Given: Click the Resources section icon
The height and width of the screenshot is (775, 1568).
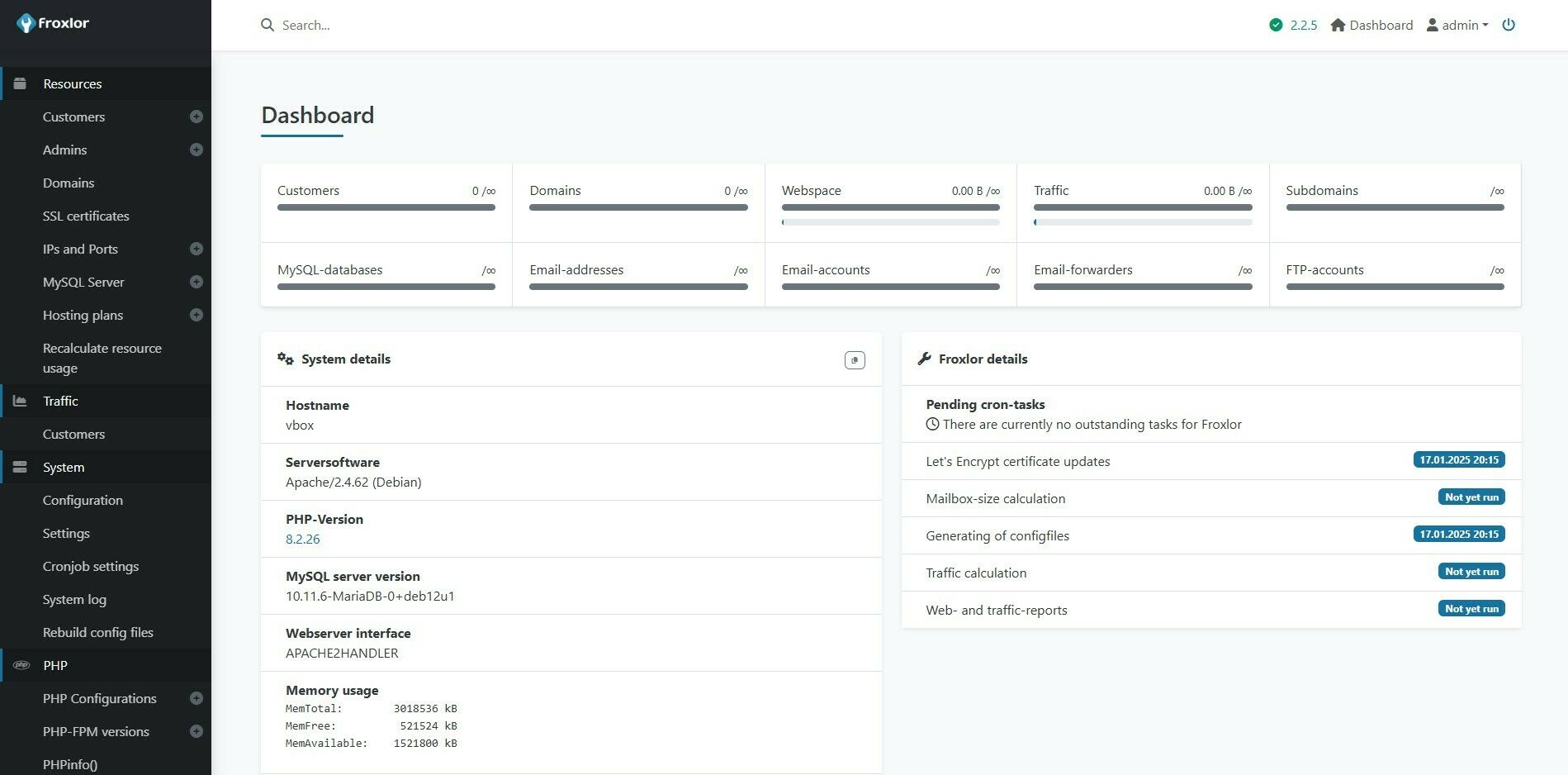Looking at the screenshot, I should pos(21,83).
